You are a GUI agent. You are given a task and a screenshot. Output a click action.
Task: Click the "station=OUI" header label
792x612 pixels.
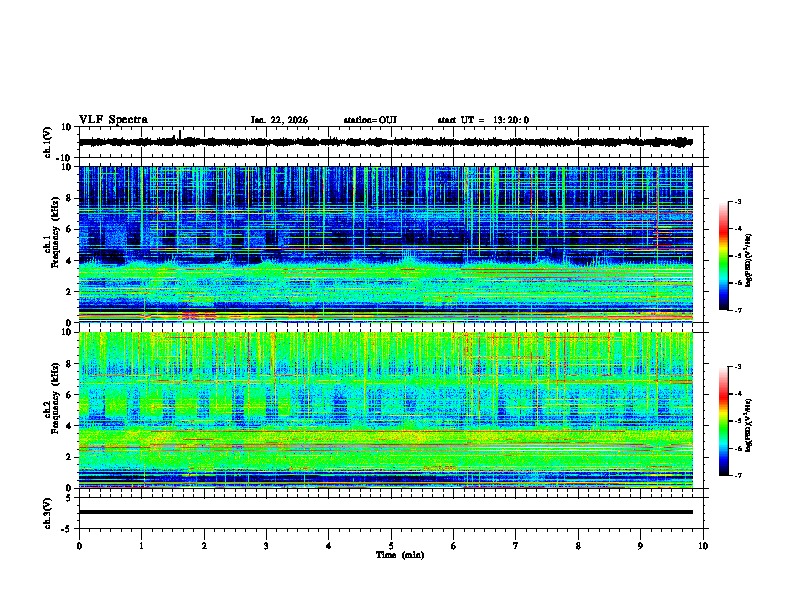pos(370,120)
